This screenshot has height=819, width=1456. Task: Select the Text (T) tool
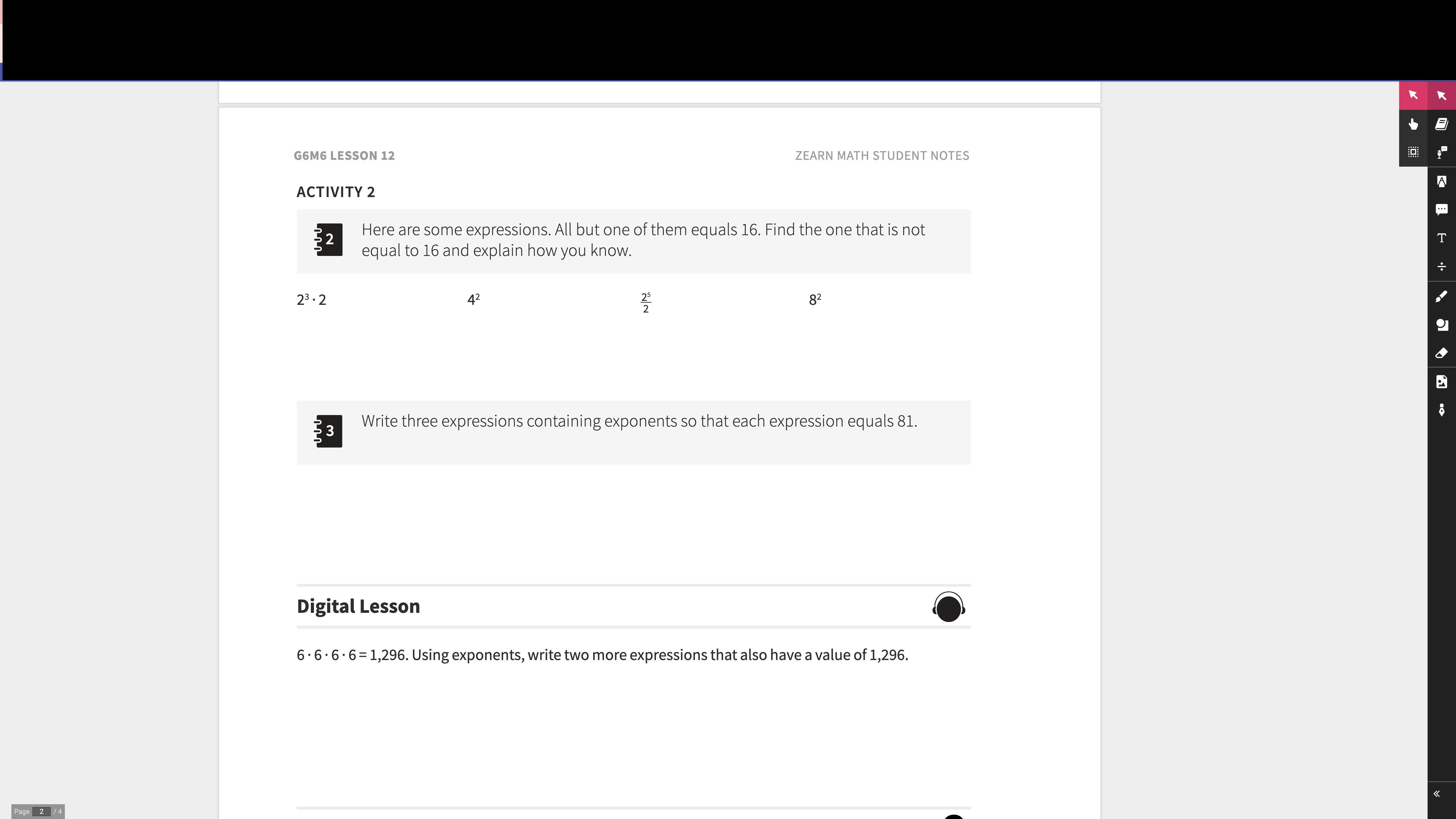click(1442, 238)
